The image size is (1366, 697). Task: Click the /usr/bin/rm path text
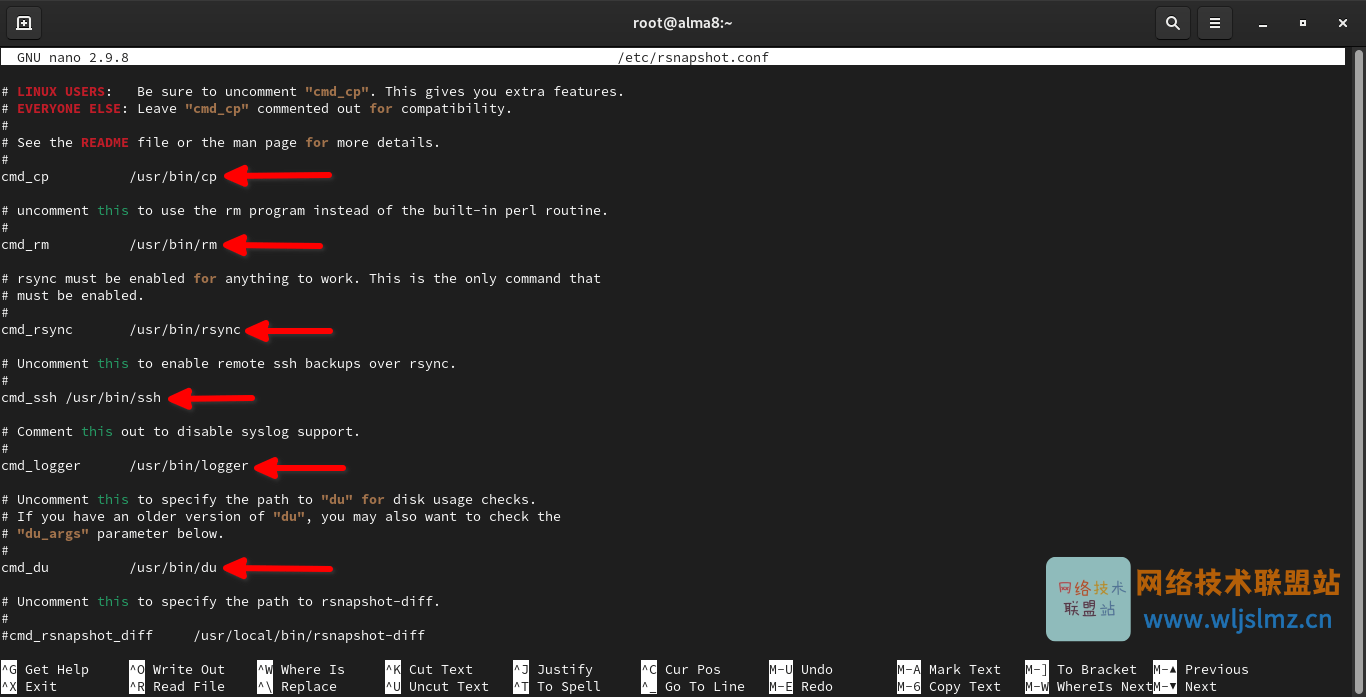pos(173,245)
